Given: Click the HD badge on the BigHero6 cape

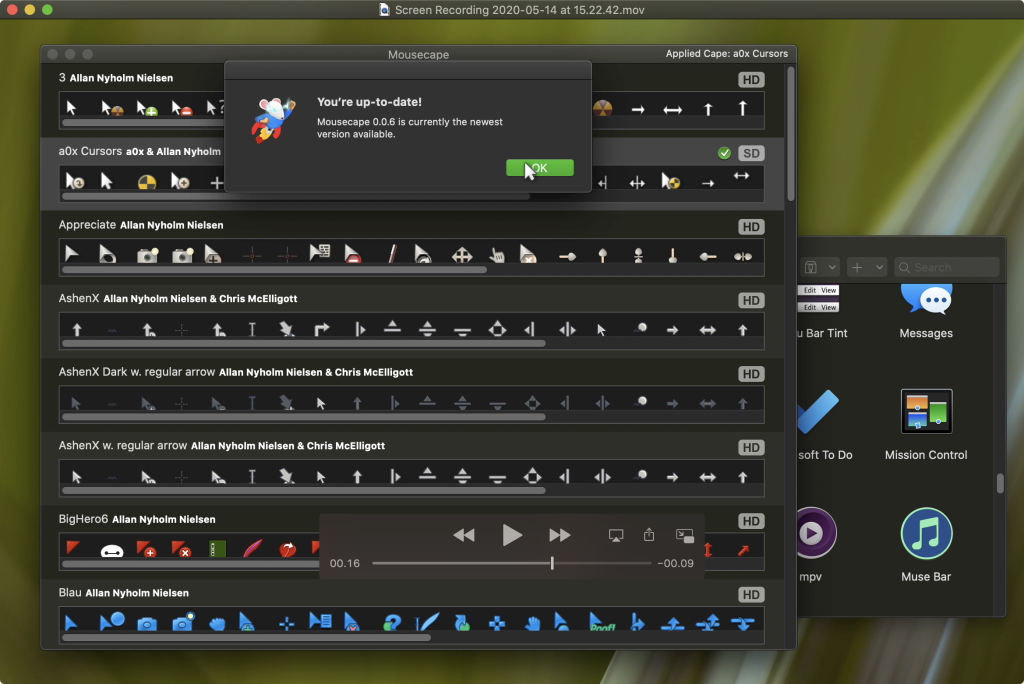Looking at the screenshot, I should pyautogui.click(x=751, y=521).
